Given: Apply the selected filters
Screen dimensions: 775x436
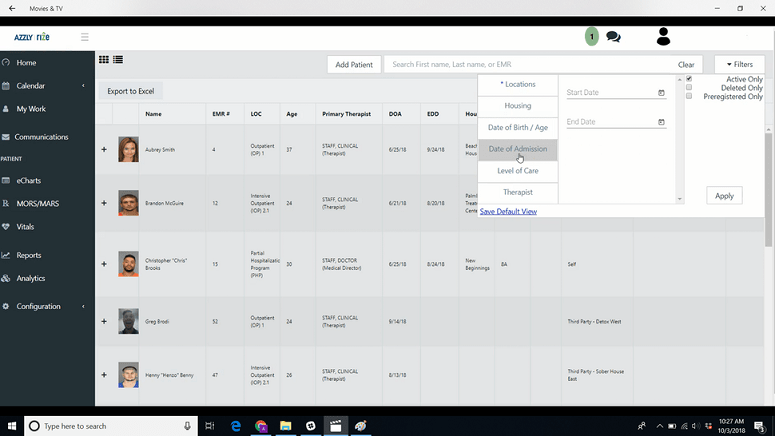Looking at the screenshot, I should (724, 196).
